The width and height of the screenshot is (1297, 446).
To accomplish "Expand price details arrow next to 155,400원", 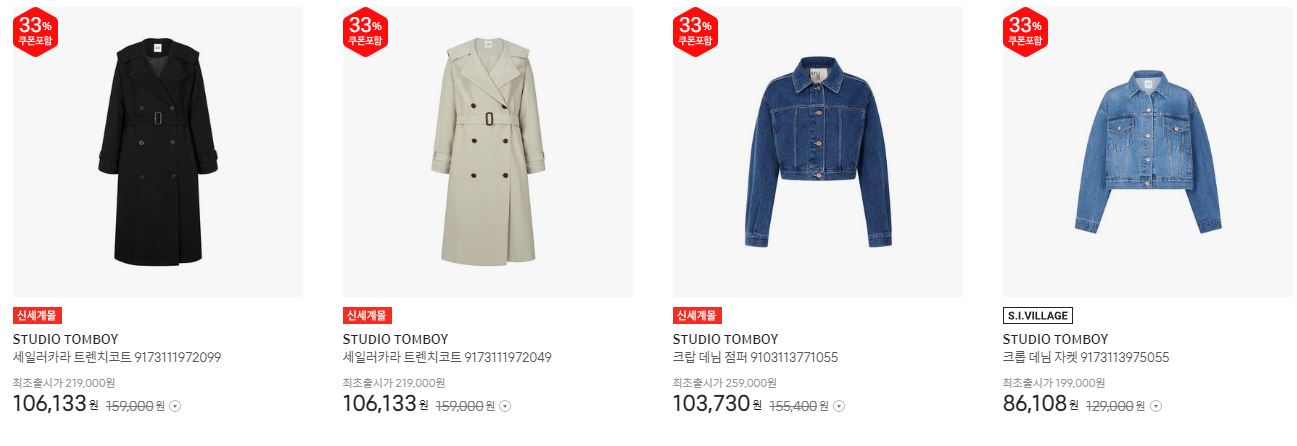I will 839,406.
